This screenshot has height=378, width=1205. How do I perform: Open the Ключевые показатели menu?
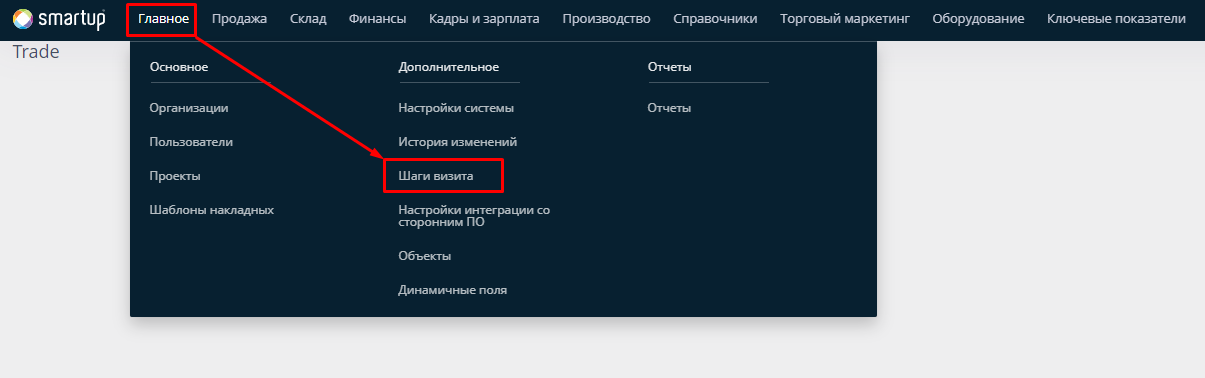[x=1116, y=19]
